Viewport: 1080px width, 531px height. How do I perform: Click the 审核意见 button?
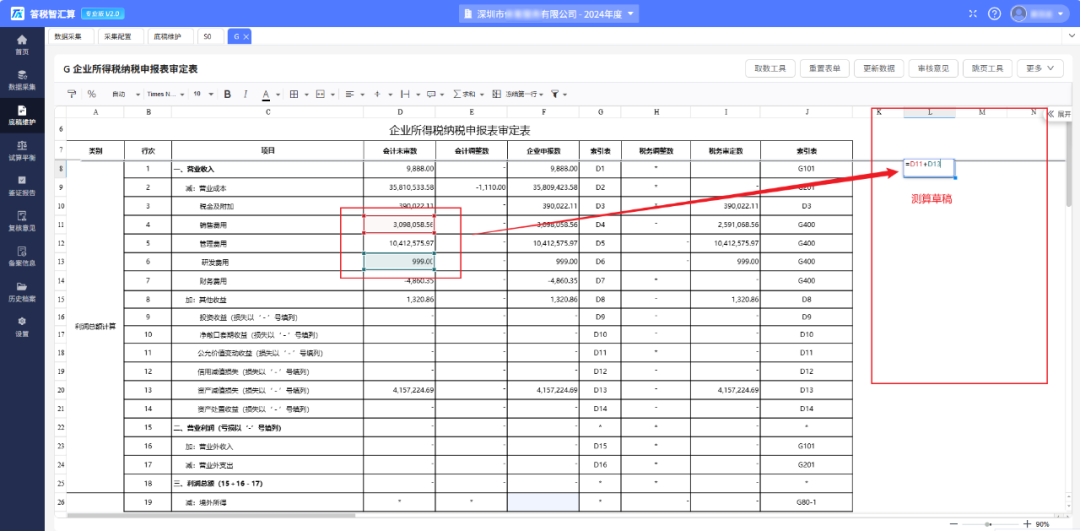[x=933, y=68]
